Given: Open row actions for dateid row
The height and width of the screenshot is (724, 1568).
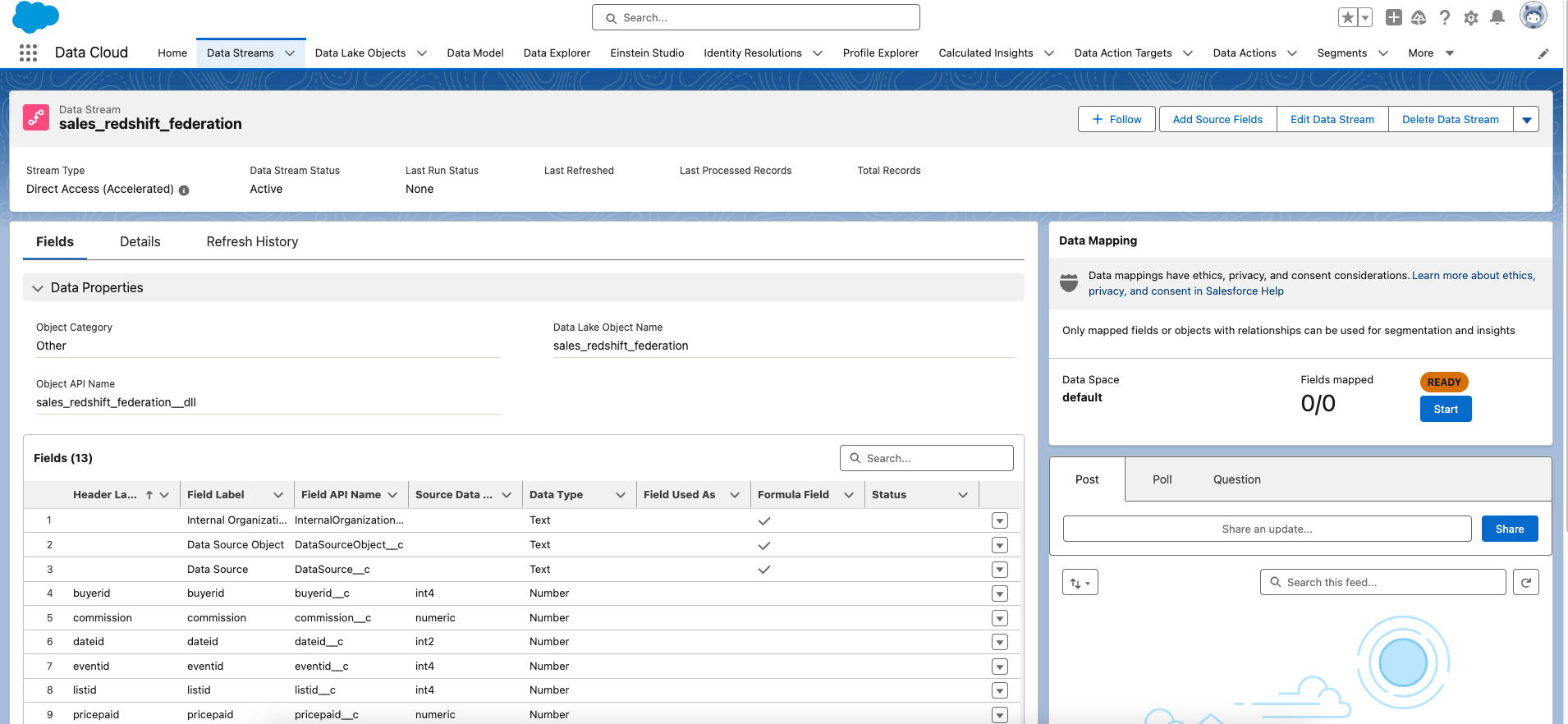Looking at the screenshot, I should tap(1000, 642).
